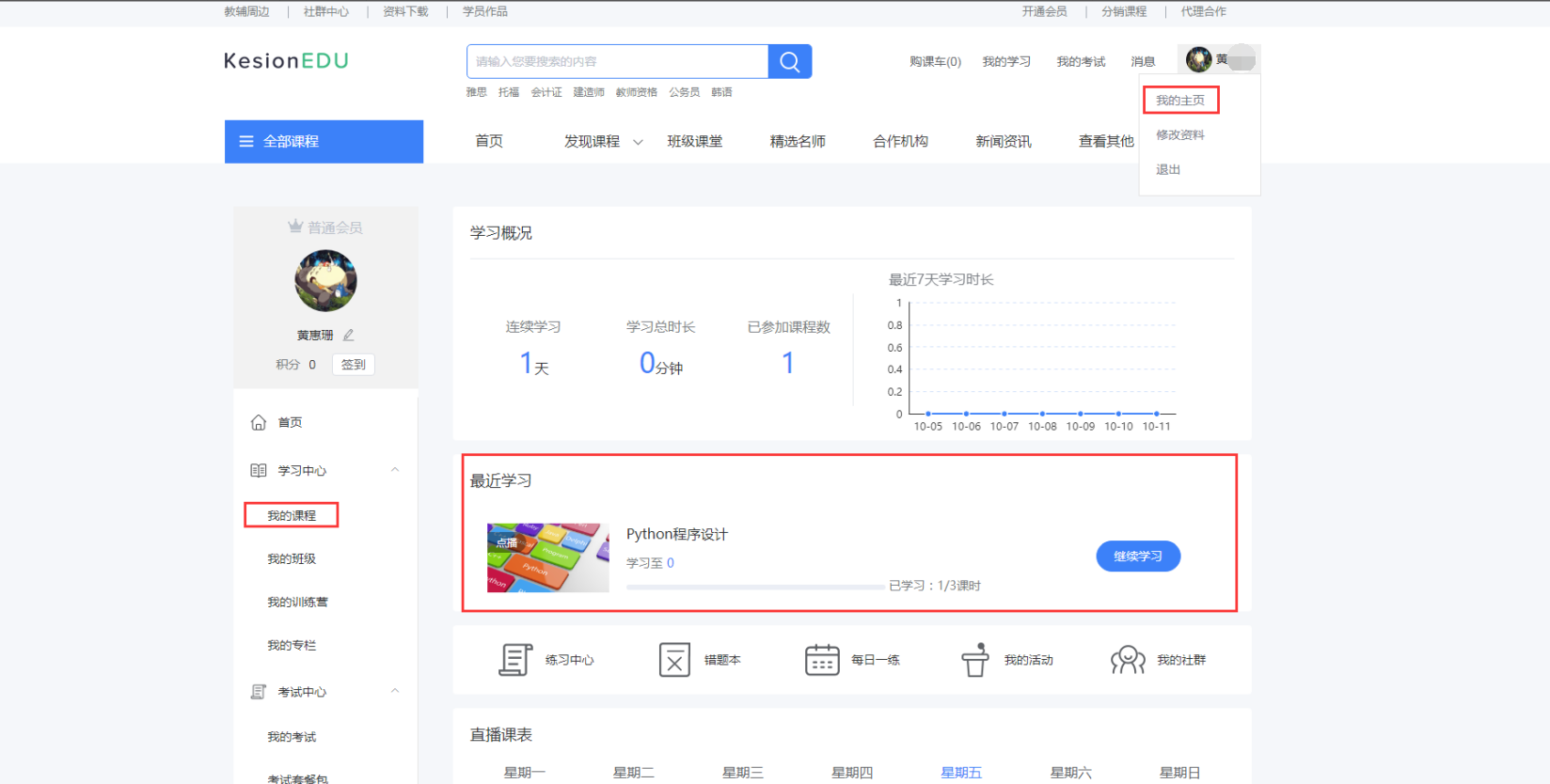
Task: Collapse the 考试中心 sidebar section
Action: (395, 691)
